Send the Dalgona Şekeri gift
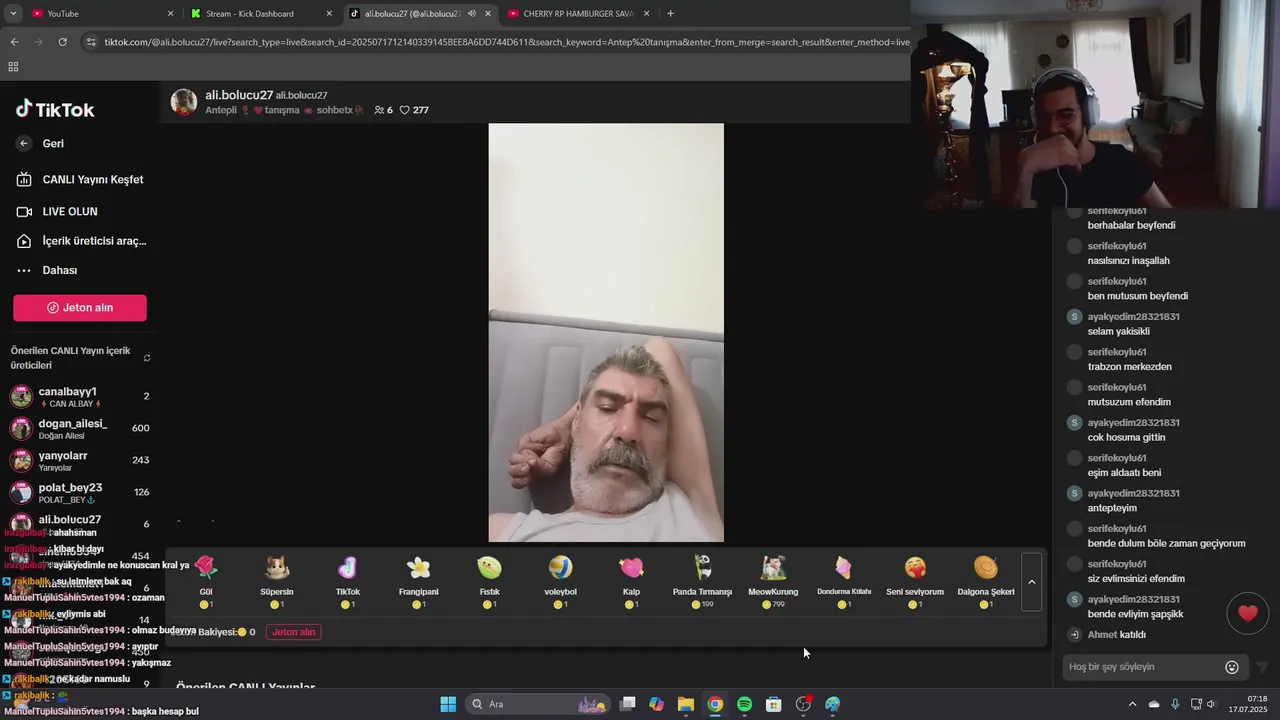1280x720 pixels. pos(986,580)
